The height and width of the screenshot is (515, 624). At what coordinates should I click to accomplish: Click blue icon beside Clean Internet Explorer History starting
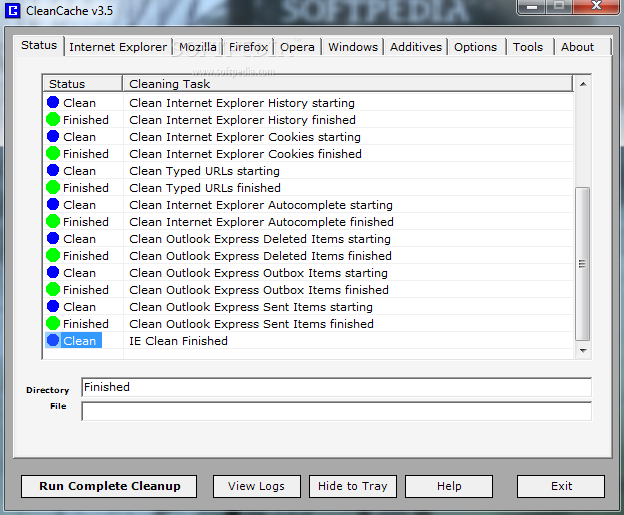click(53, 102)
